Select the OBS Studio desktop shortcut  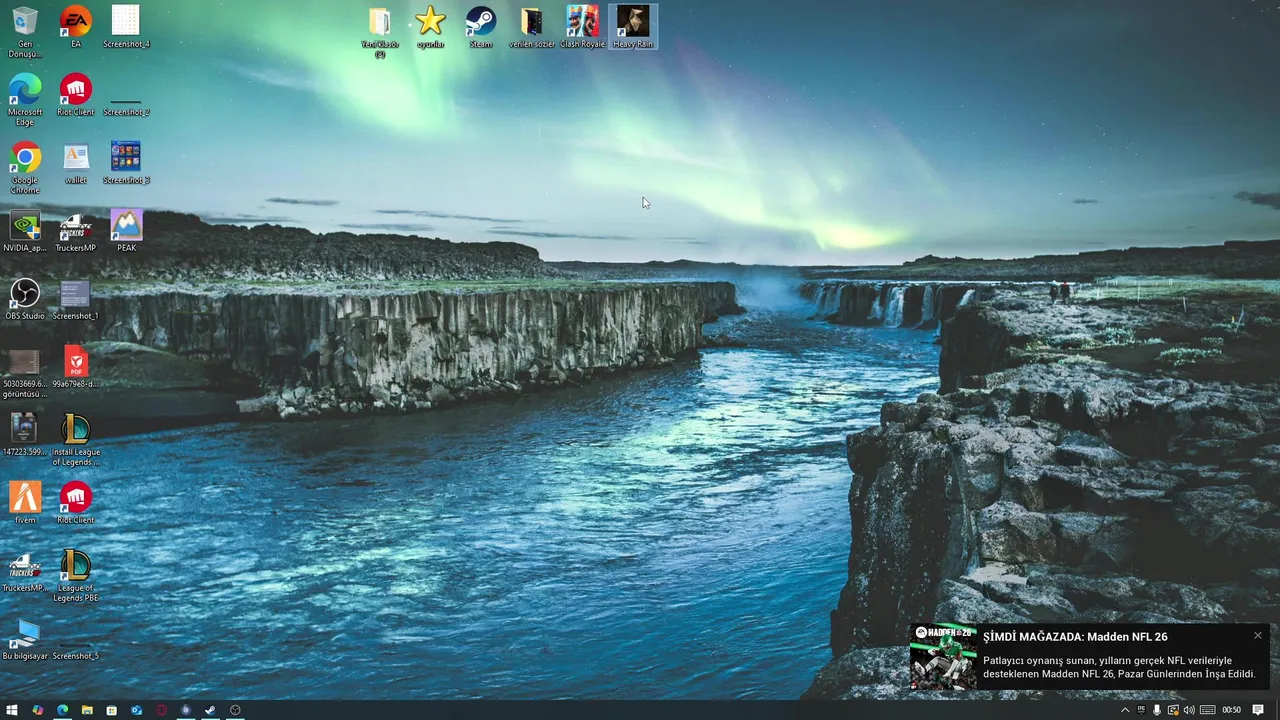pos(25,299)
